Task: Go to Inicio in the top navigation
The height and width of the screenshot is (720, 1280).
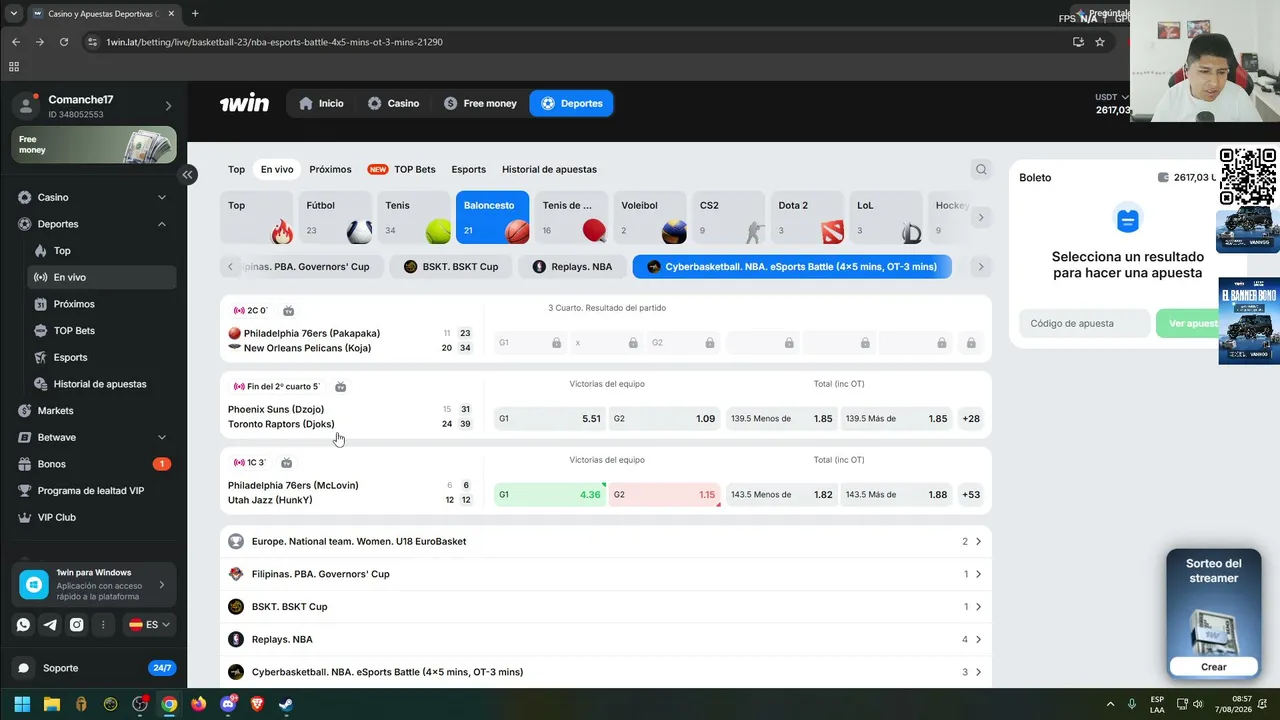Action: click(321, 103)
